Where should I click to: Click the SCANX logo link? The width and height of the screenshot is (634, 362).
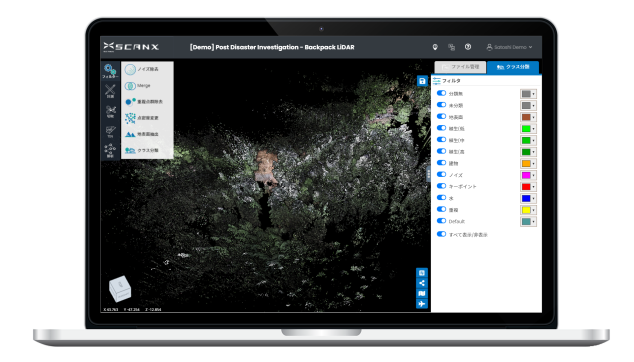(131, 47)
